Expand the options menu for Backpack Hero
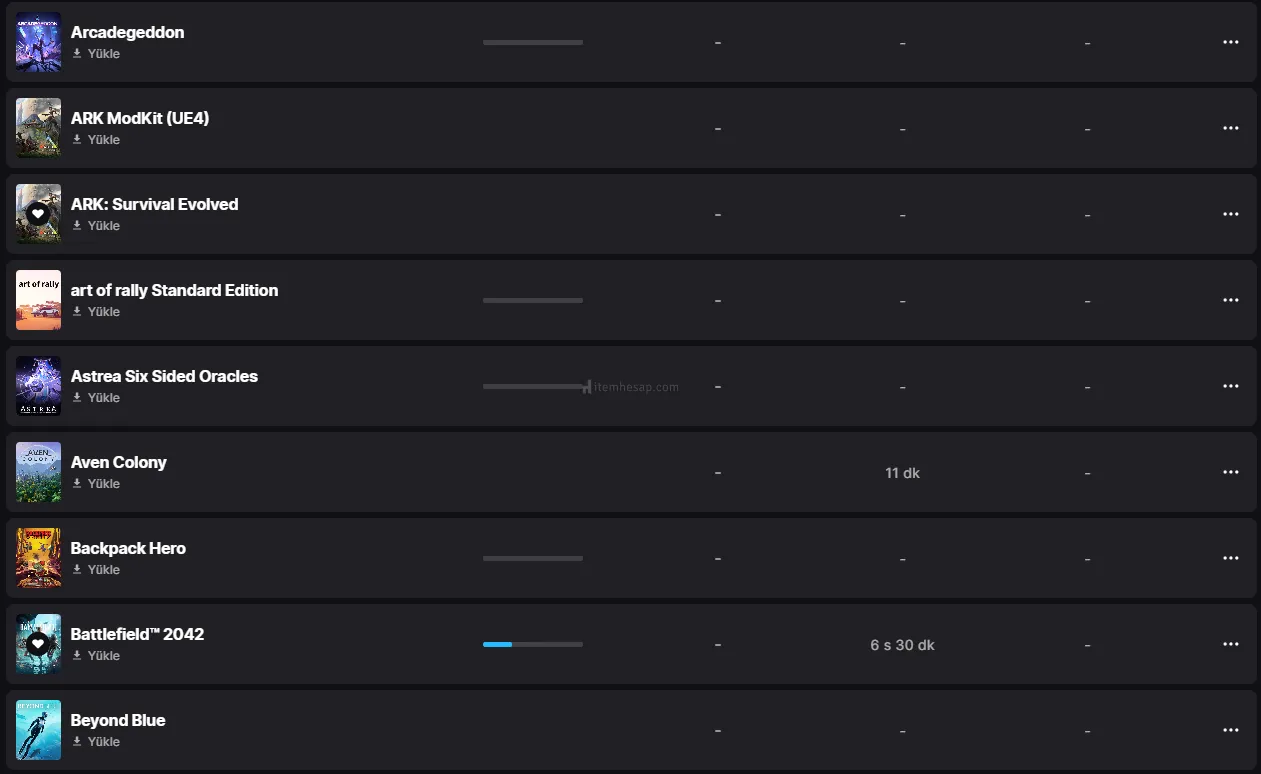1261x774 pixels. click(1230, 559)
